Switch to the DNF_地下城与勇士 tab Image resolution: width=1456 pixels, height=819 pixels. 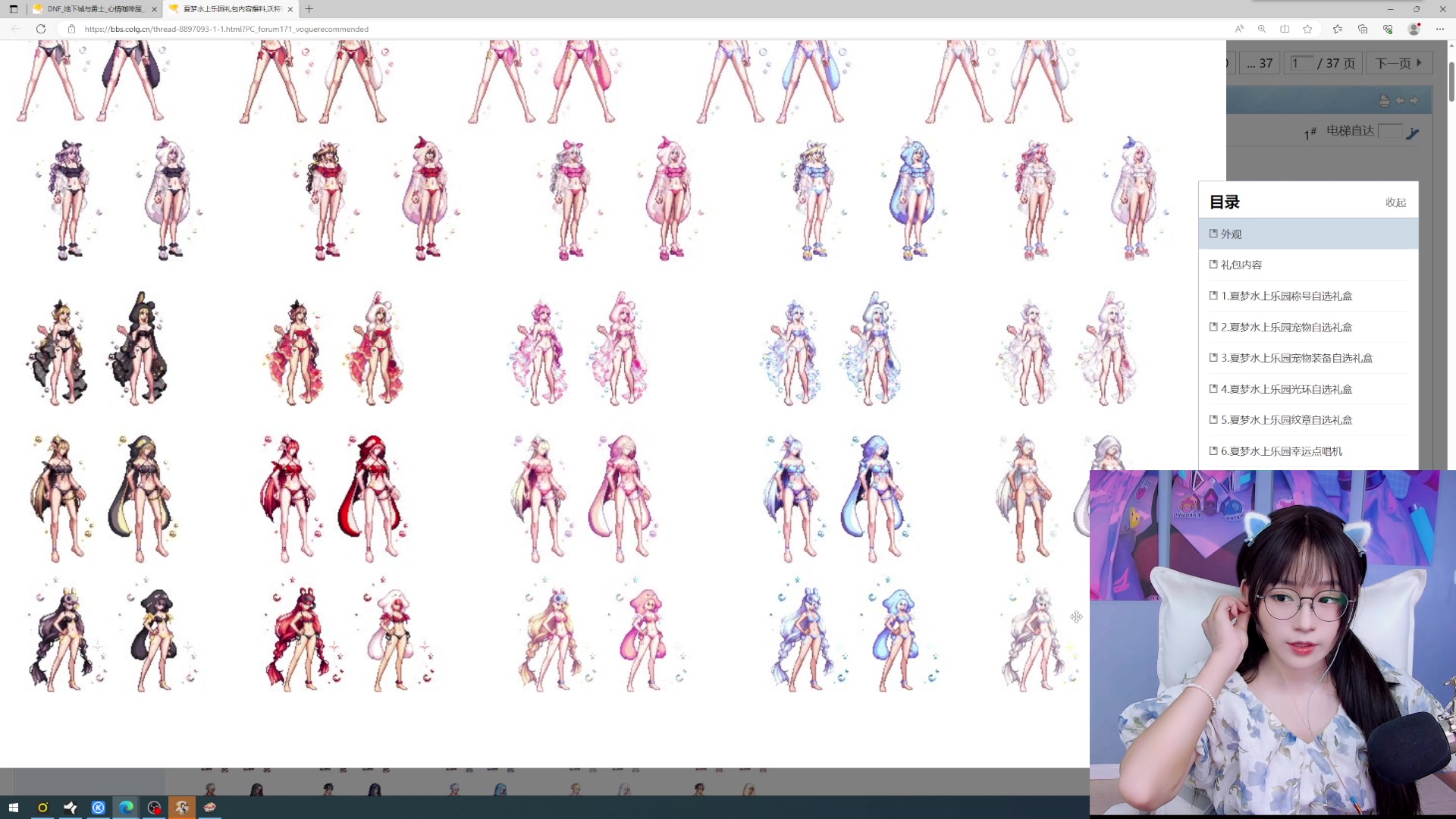point(95,9)
